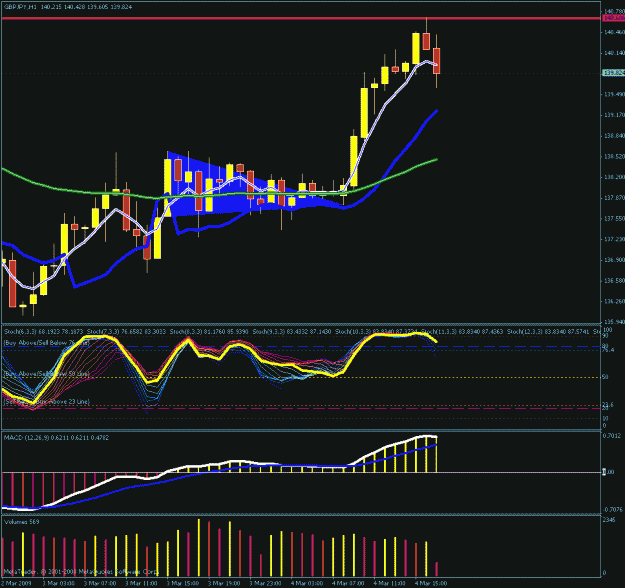This screenshot has height=588, width=625.
Task: Click the green current price tag 139.824
Action: [x=614, y=73]
